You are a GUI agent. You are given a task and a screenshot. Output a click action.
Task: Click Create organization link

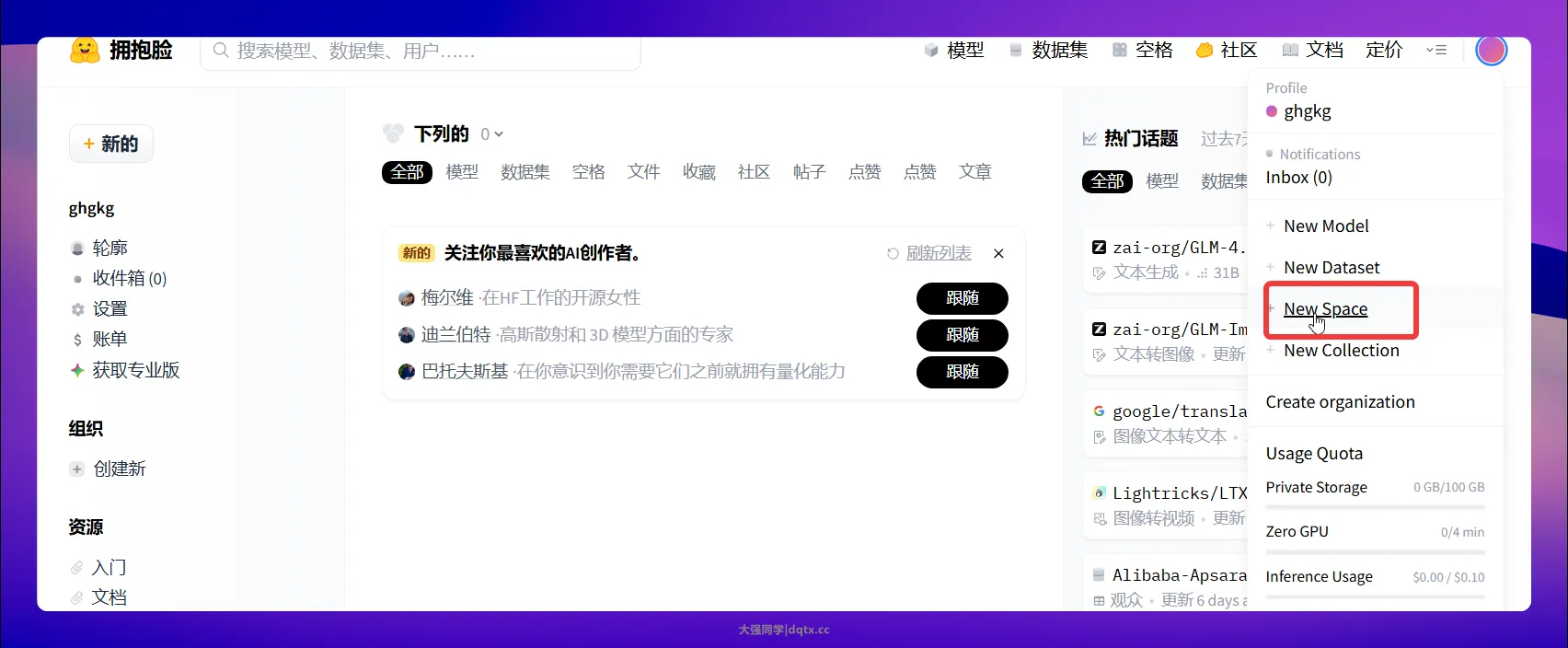point(1340,402)
